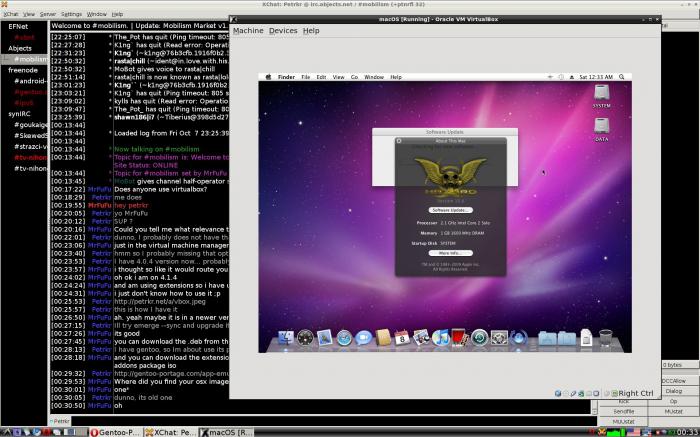Open the Finder menu in macOS guest
The image size is (700, 437).
tap(286, 77)
